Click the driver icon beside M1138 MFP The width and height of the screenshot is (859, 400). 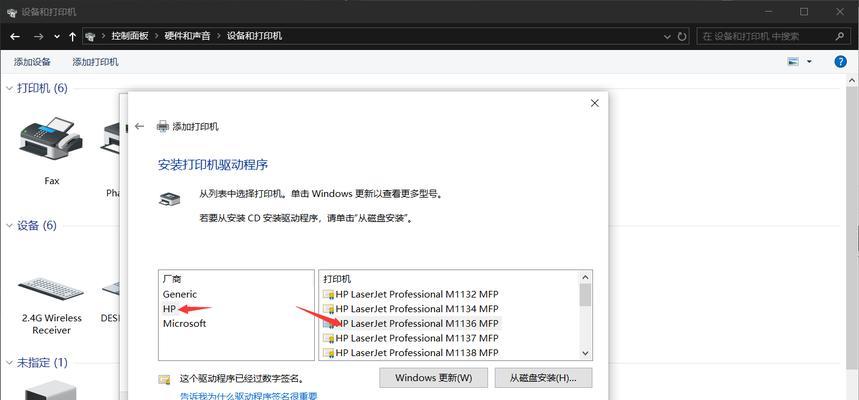[329, 353]
